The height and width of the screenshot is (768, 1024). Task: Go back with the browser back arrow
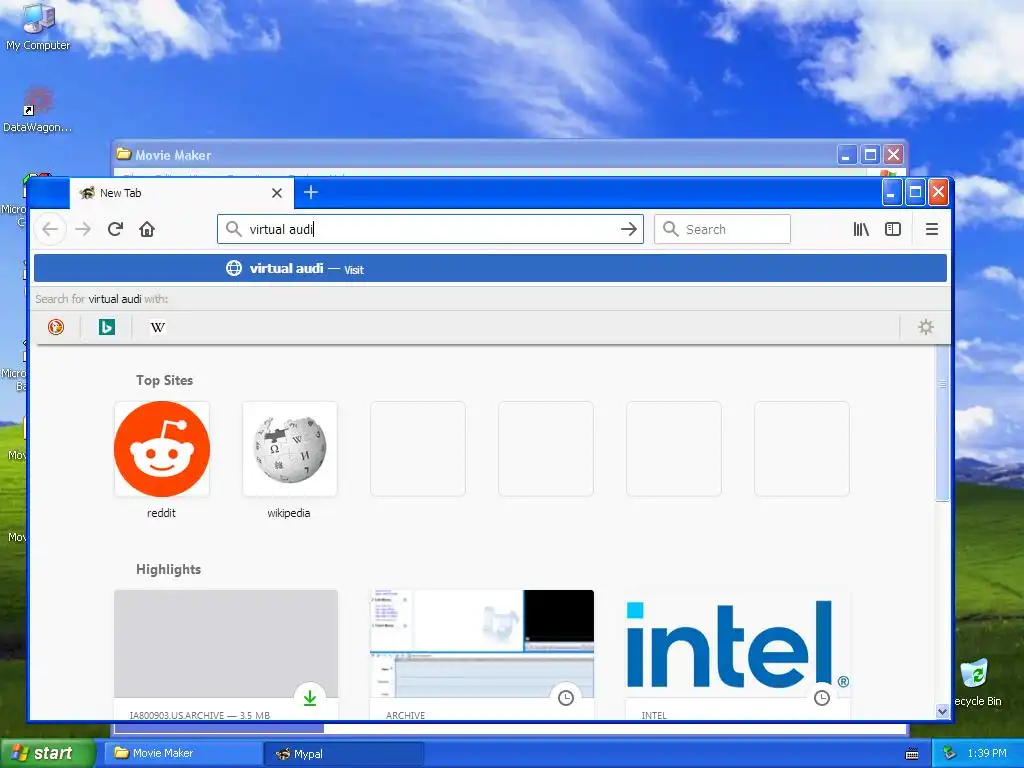pos(50,229)
